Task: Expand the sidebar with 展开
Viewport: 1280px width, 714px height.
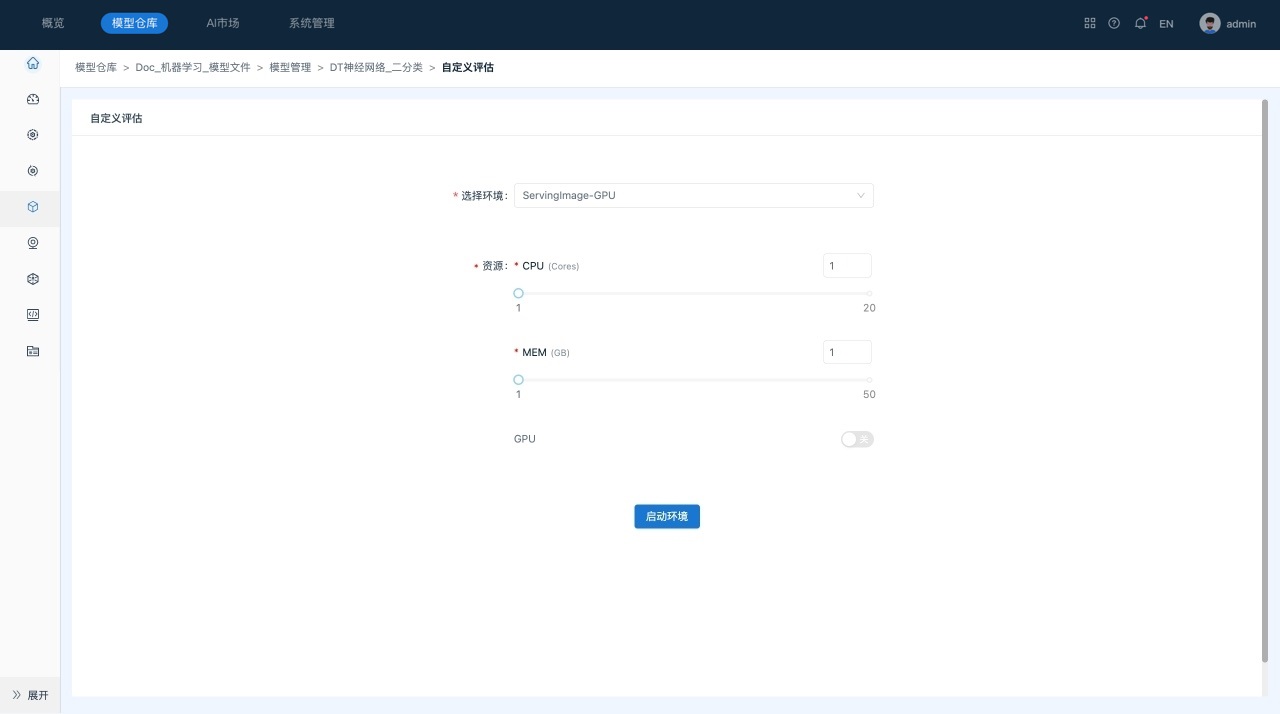Action: [30, 695]
